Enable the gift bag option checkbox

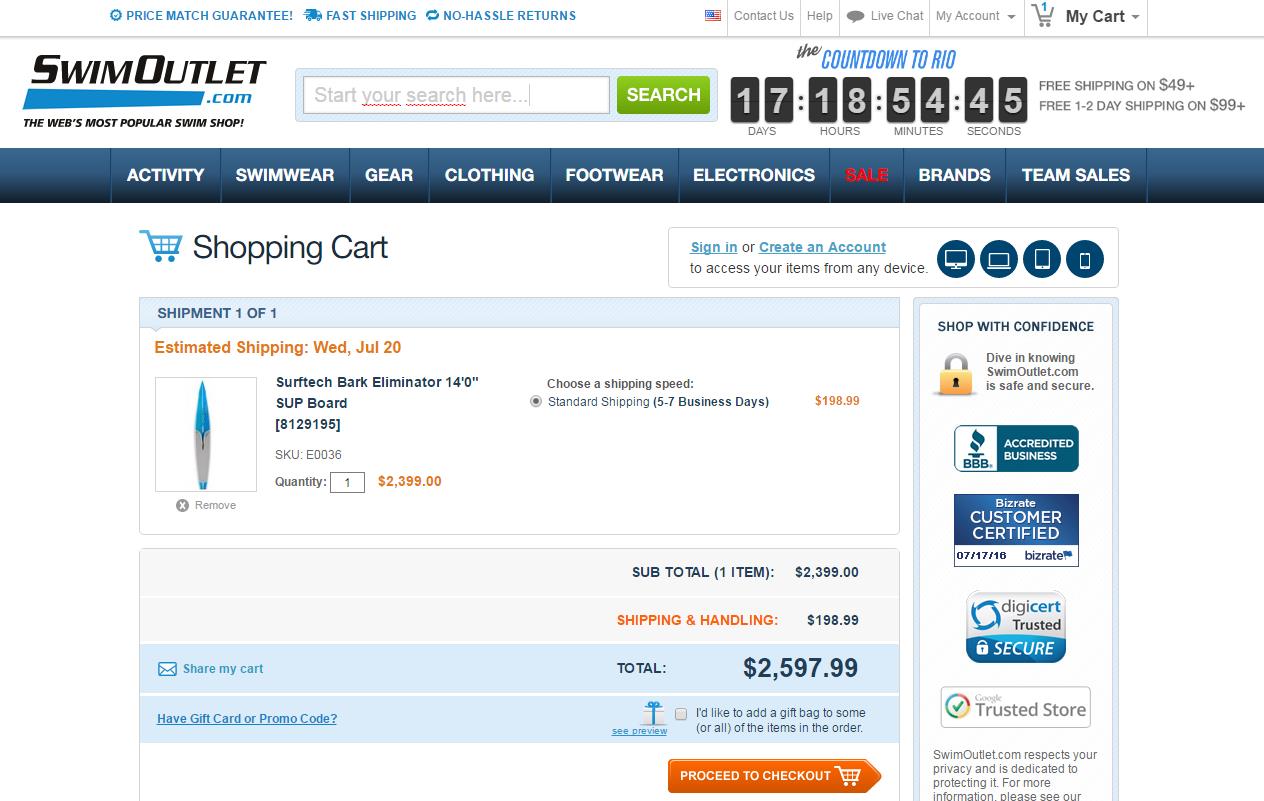[x=682, y=713]
